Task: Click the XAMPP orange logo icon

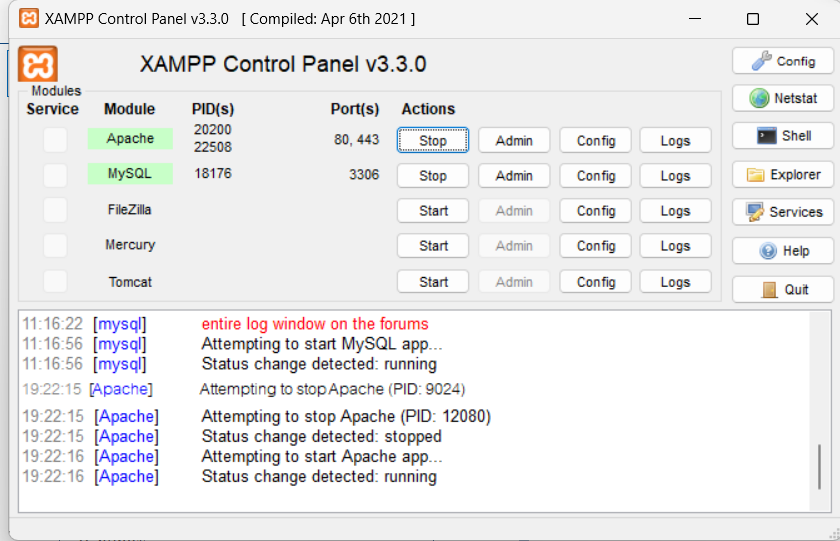Action: click(39, 65)
